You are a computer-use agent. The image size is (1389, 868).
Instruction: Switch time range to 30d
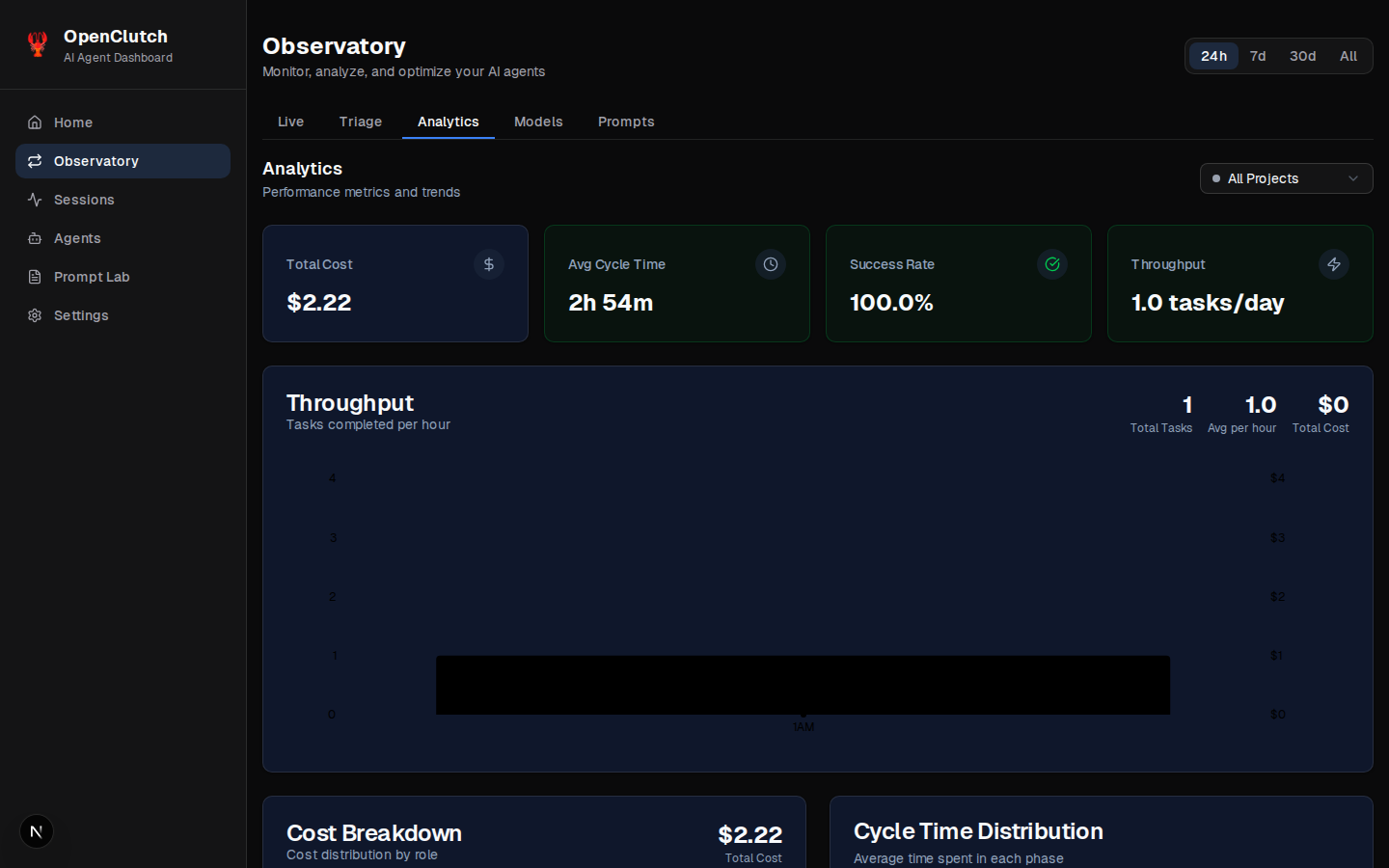tap(1302, 56)
